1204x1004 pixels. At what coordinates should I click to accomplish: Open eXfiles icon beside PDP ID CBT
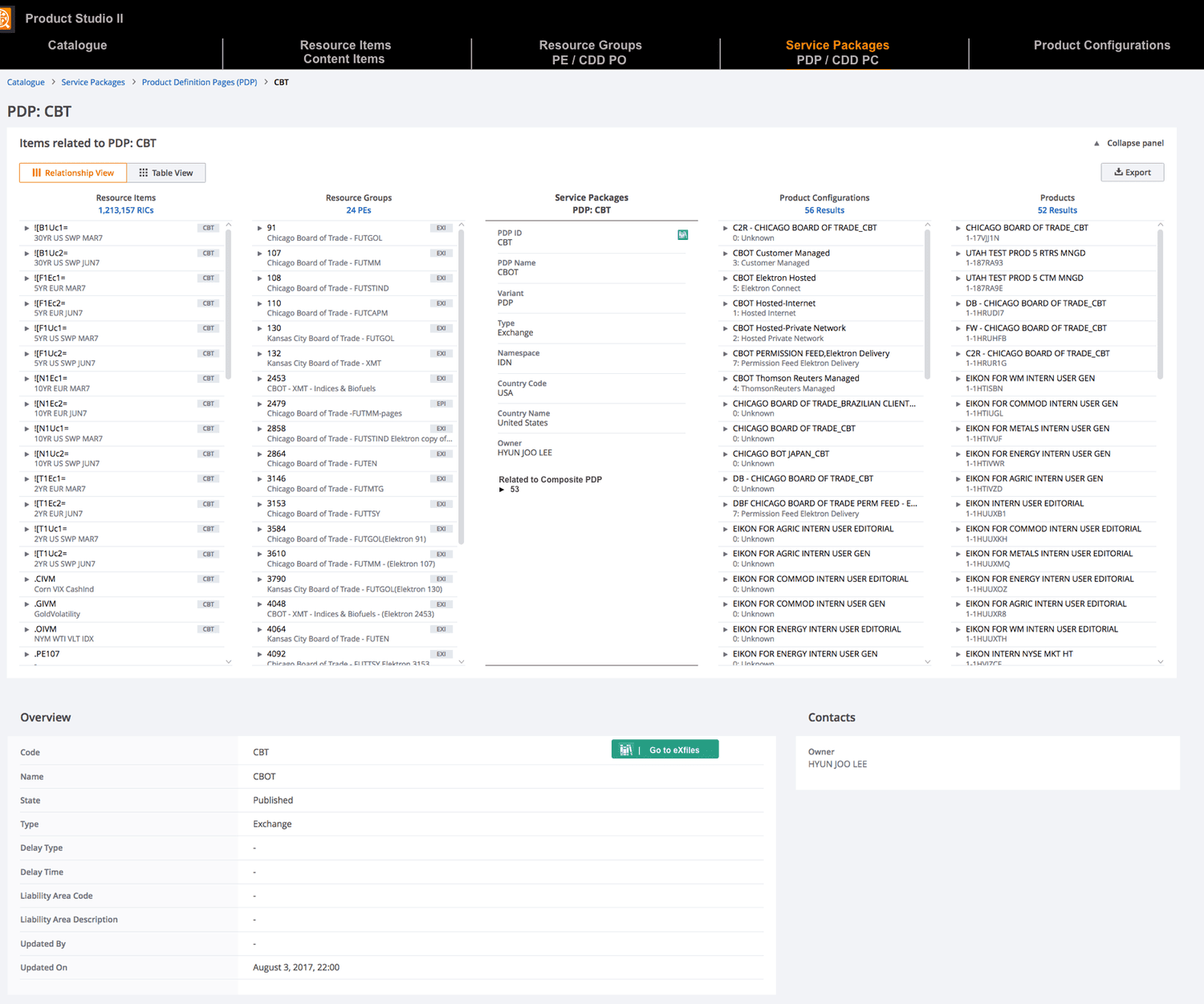(x=682, y=235)
